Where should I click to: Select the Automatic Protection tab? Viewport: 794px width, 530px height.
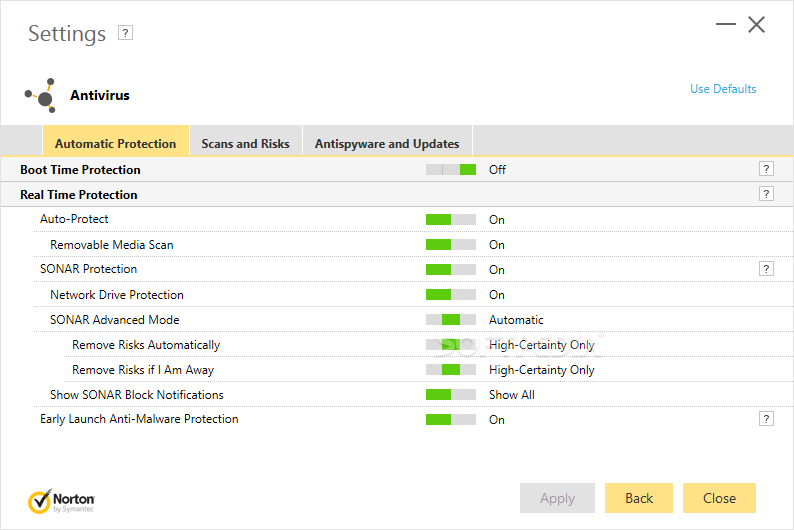coord(115,143)
